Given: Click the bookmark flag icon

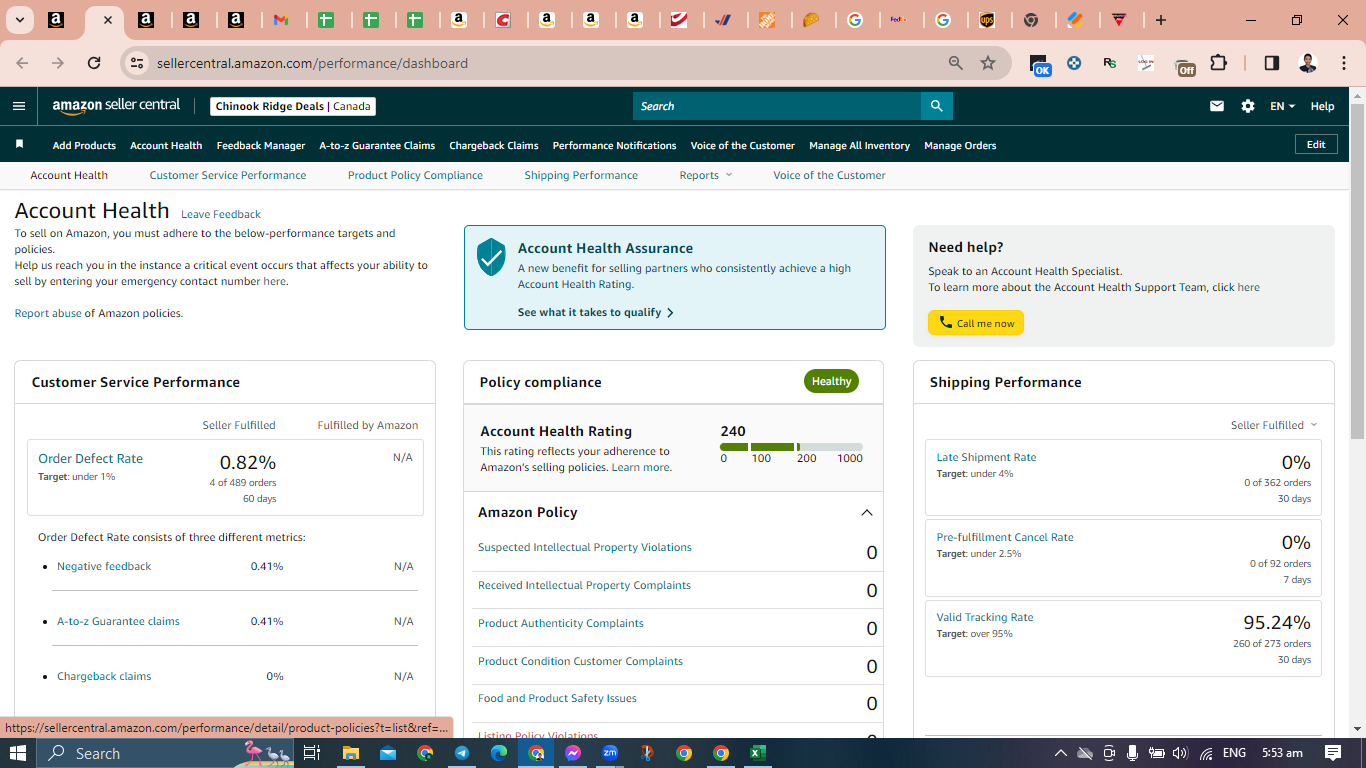Looking at the screenshot, I should 19,145.
